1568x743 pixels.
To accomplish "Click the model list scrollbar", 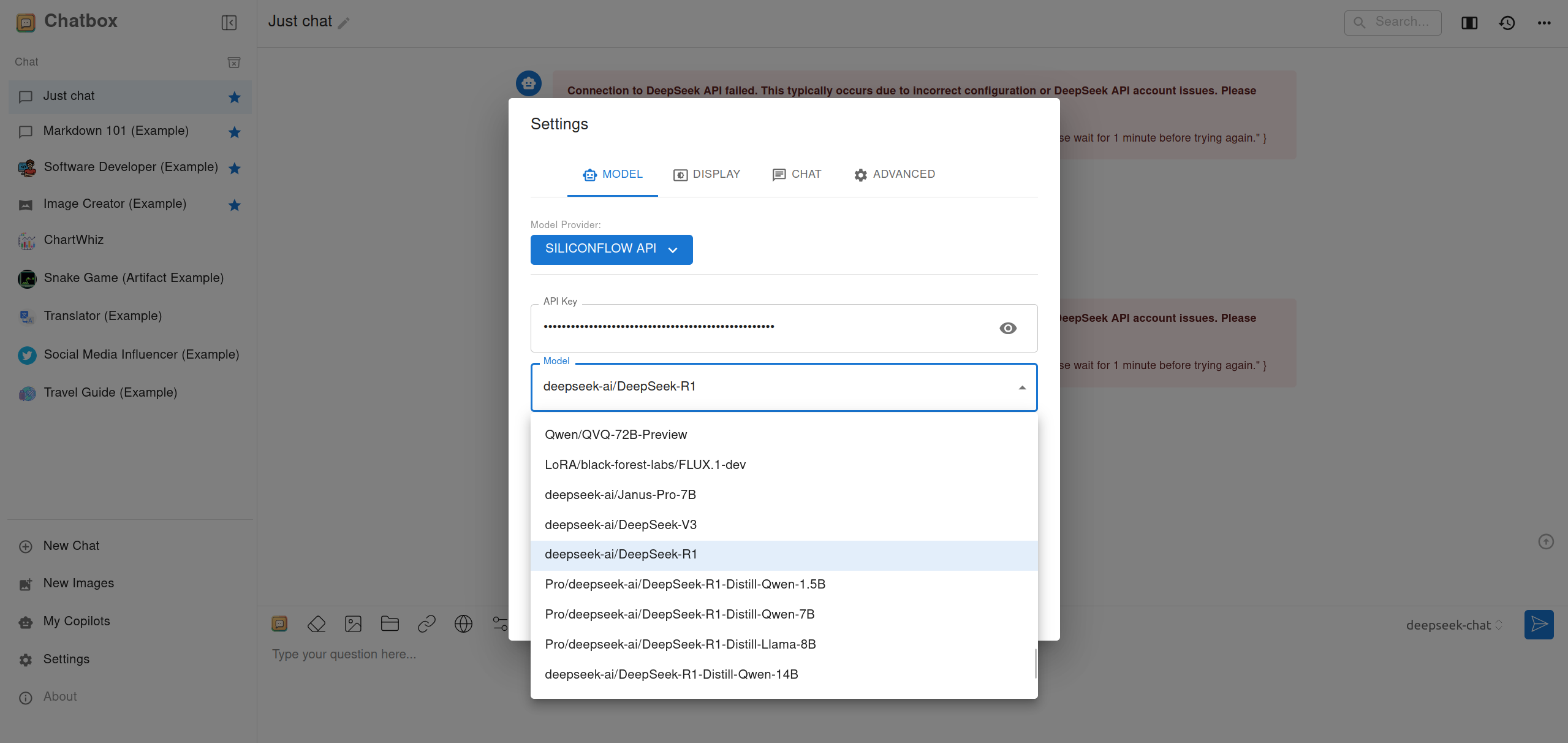I will coord(1036,663).
